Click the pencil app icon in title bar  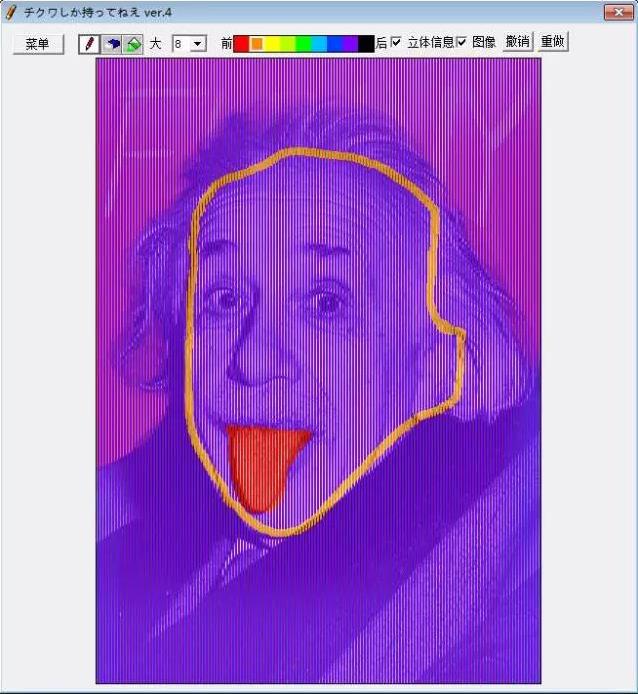[x=11, y=12]
